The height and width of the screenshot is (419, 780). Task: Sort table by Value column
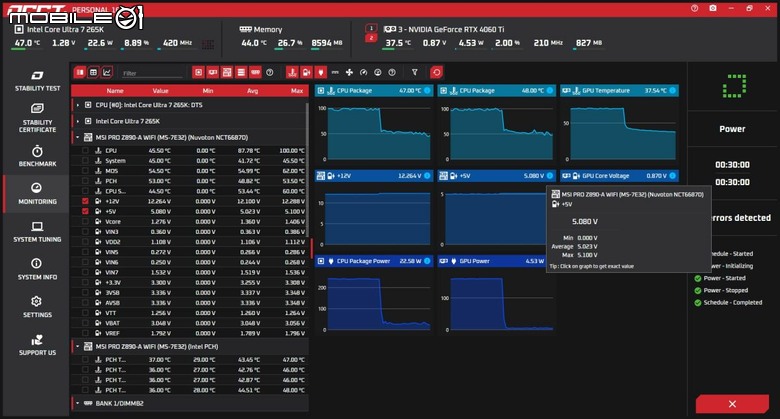[160, 91]
